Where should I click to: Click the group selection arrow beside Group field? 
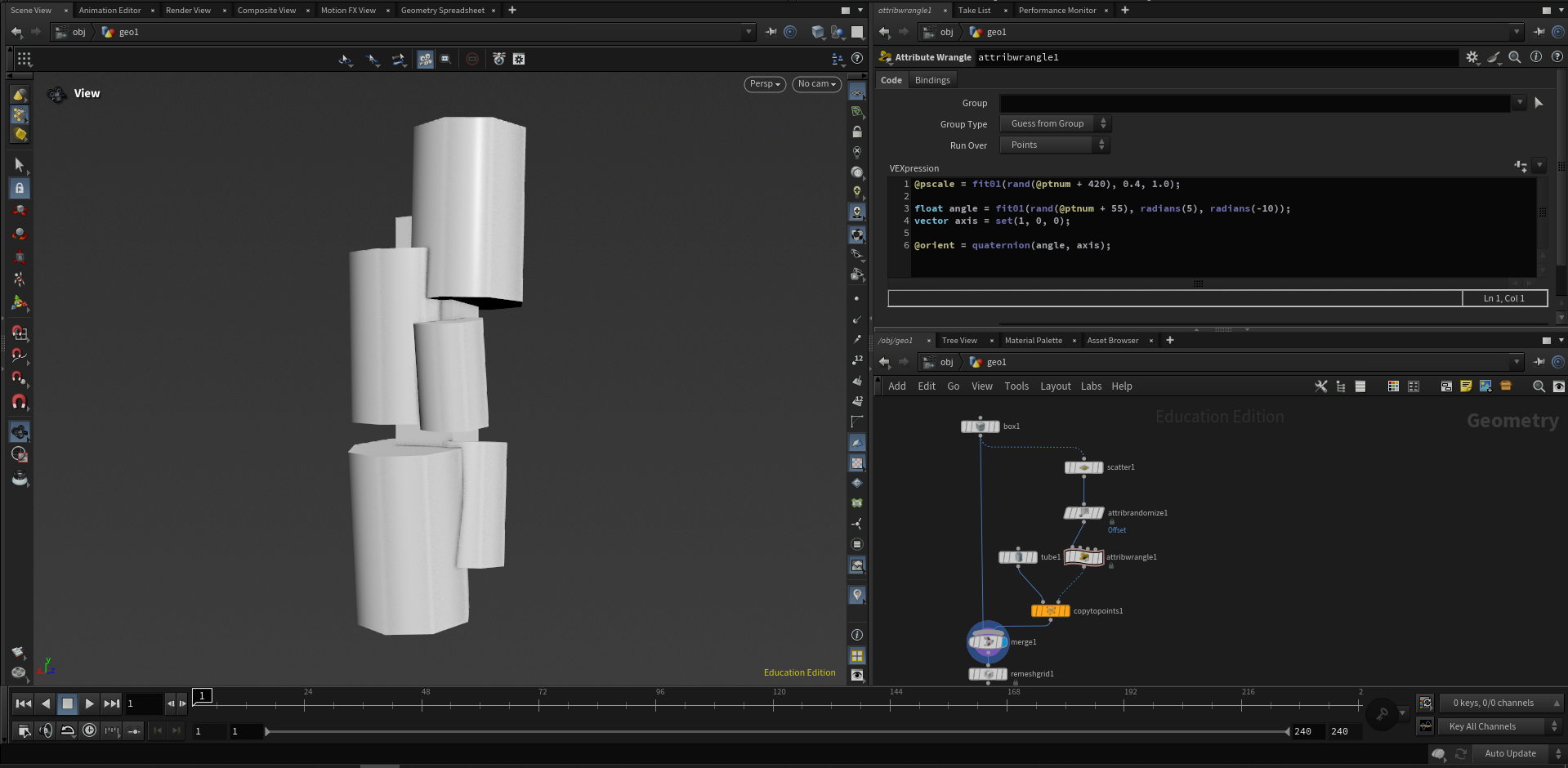(x=1539, y=103)
